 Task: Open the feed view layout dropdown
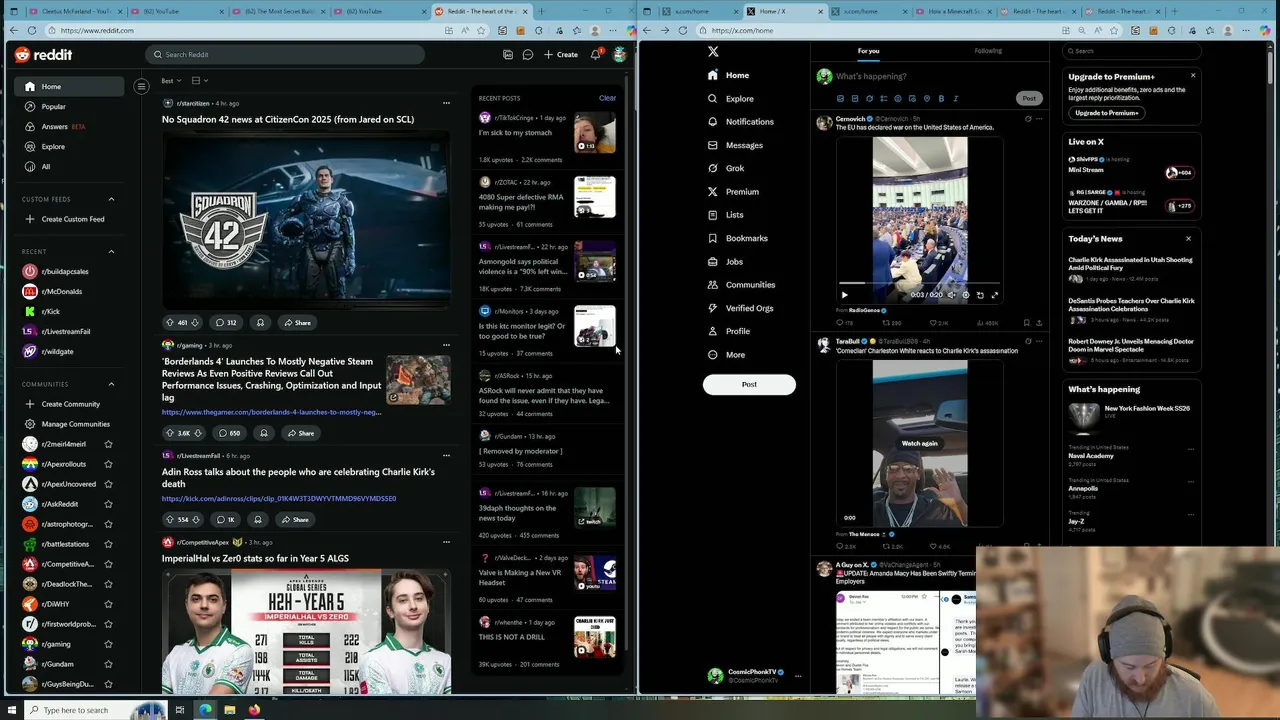point(200,80)
